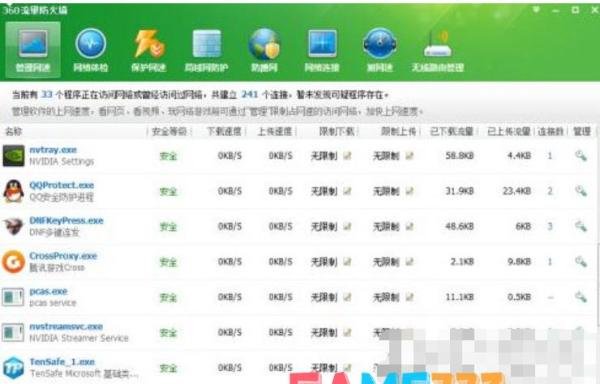The width and height of the screenshot is (600, 384).
Task: Sort by the 连接数 column header
Action: [x=551, y=132]
